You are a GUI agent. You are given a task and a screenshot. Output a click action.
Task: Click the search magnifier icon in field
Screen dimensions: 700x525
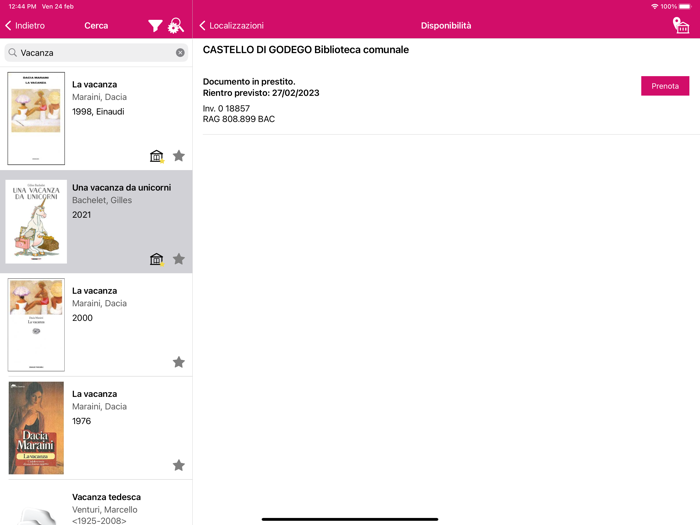pyautogui.click(x=13, y=53)
